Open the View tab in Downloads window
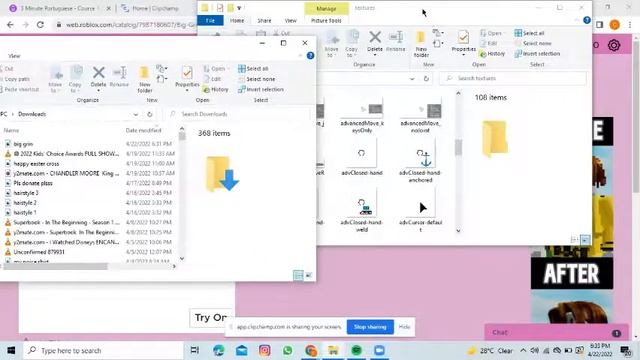640x360 pixels. (x=14, y=56)
